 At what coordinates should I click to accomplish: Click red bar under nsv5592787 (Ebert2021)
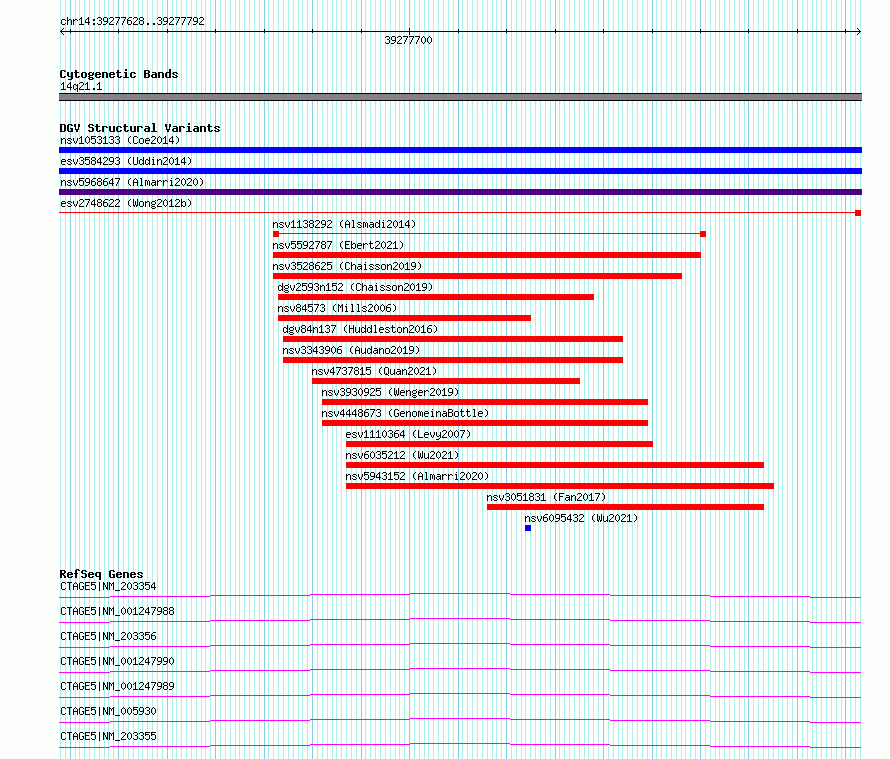tap(487, 255)
